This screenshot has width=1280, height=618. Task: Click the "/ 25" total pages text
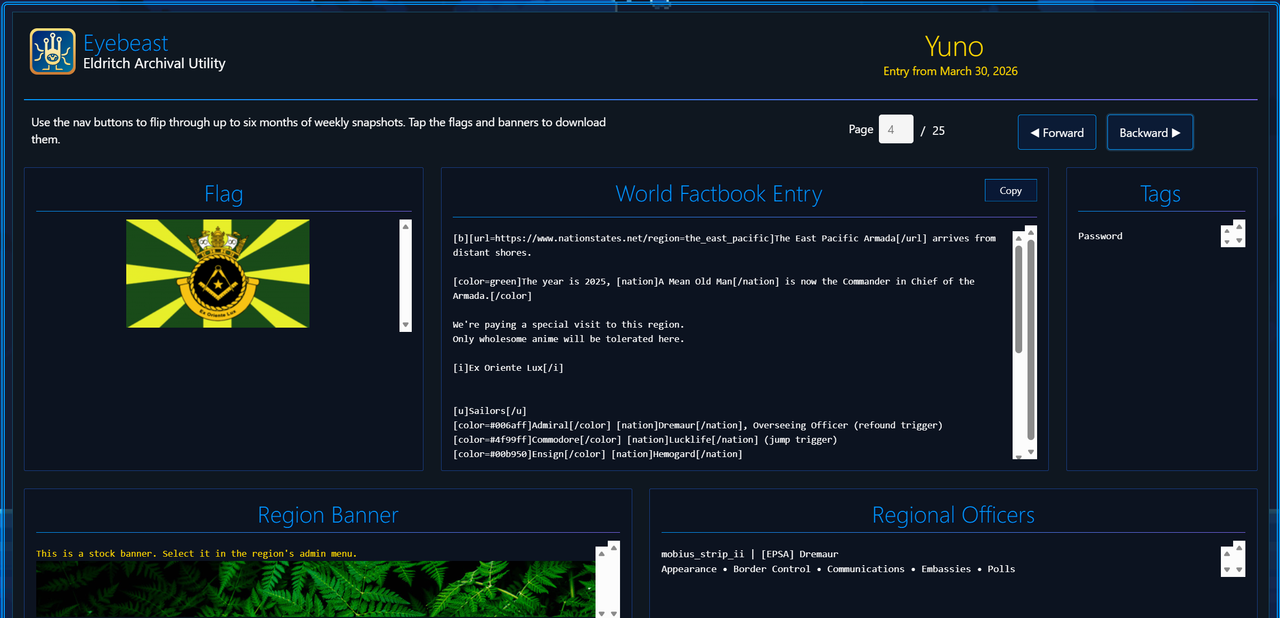(x=932, y=130)
